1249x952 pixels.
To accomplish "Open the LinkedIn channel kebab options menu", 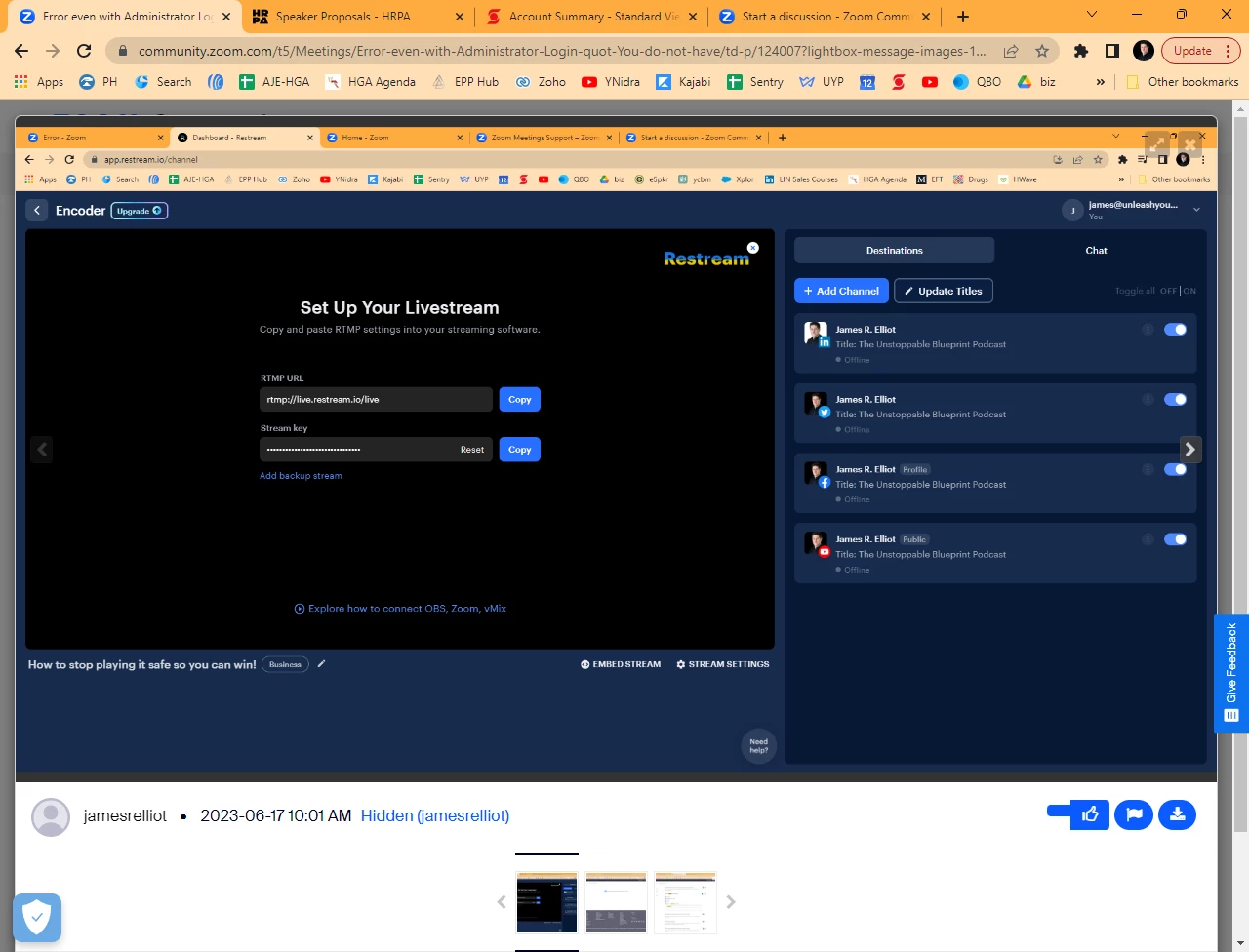I will click(x=1148, y=330).
